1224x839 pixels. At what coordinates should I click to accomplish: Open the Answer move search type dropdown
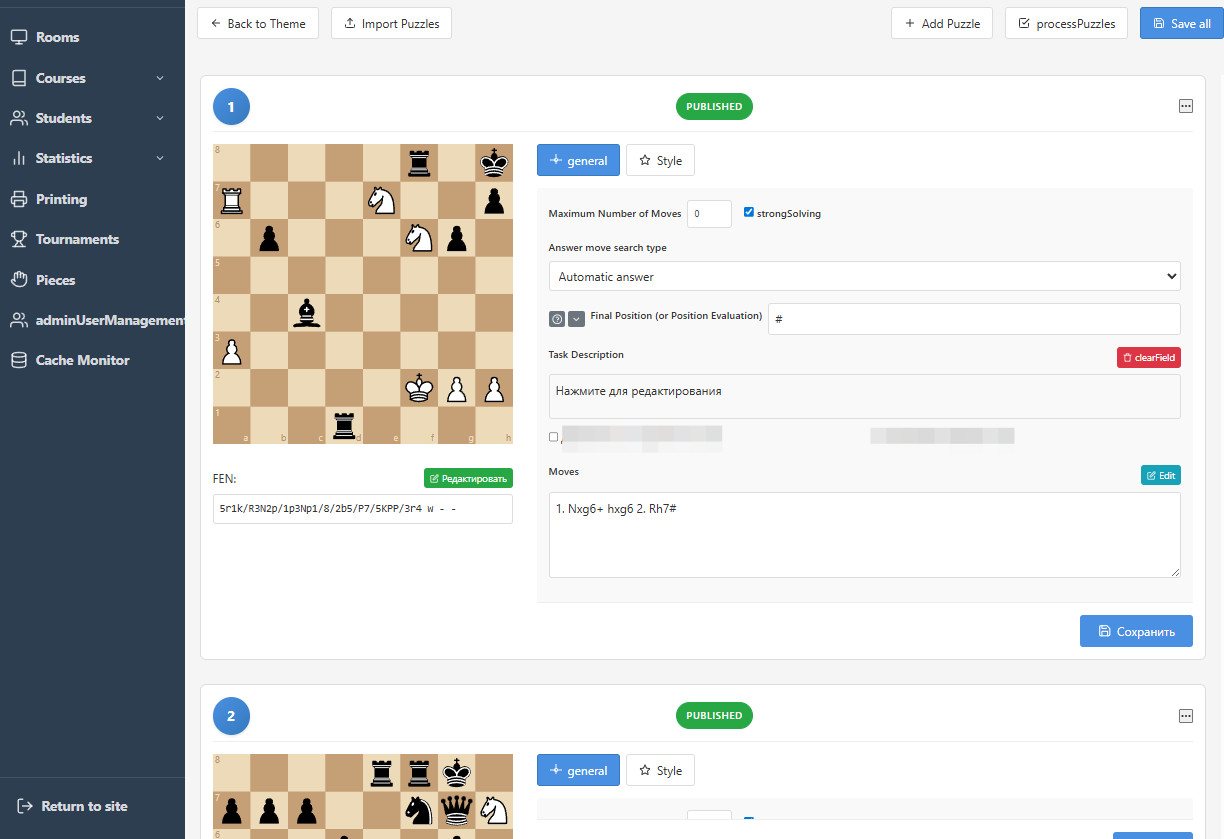864,276
